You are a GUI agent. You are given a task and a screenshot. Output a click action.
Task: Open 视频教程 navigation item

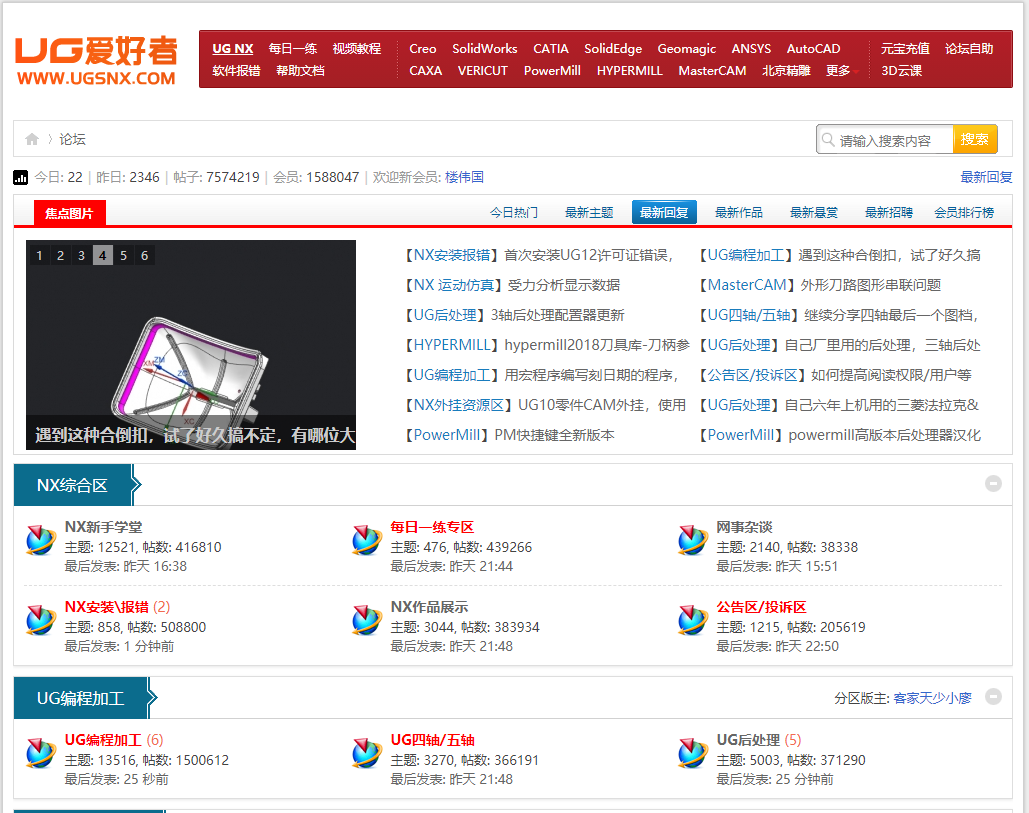[357, 49]
